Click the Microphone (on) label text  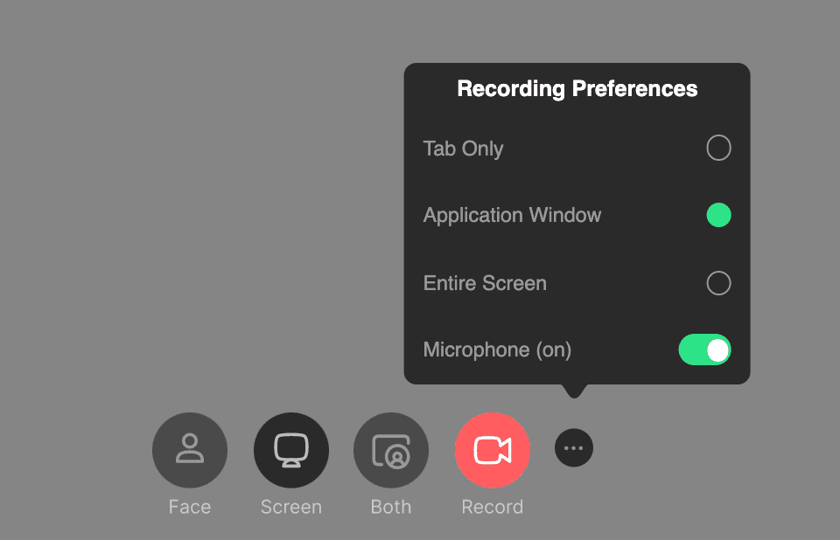(497, 350)
